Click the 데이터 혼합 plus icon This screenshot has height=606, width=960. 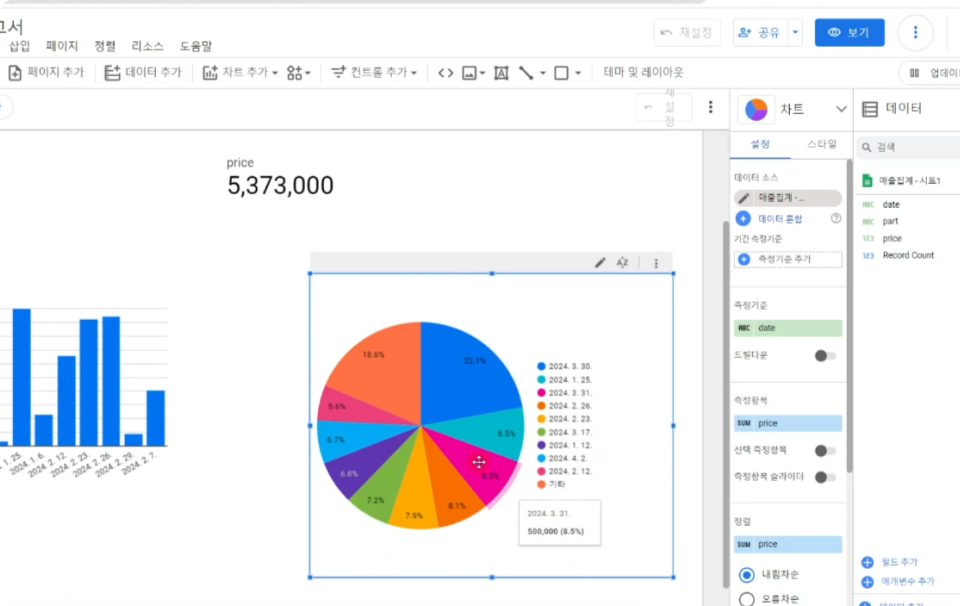pos(743,219)
